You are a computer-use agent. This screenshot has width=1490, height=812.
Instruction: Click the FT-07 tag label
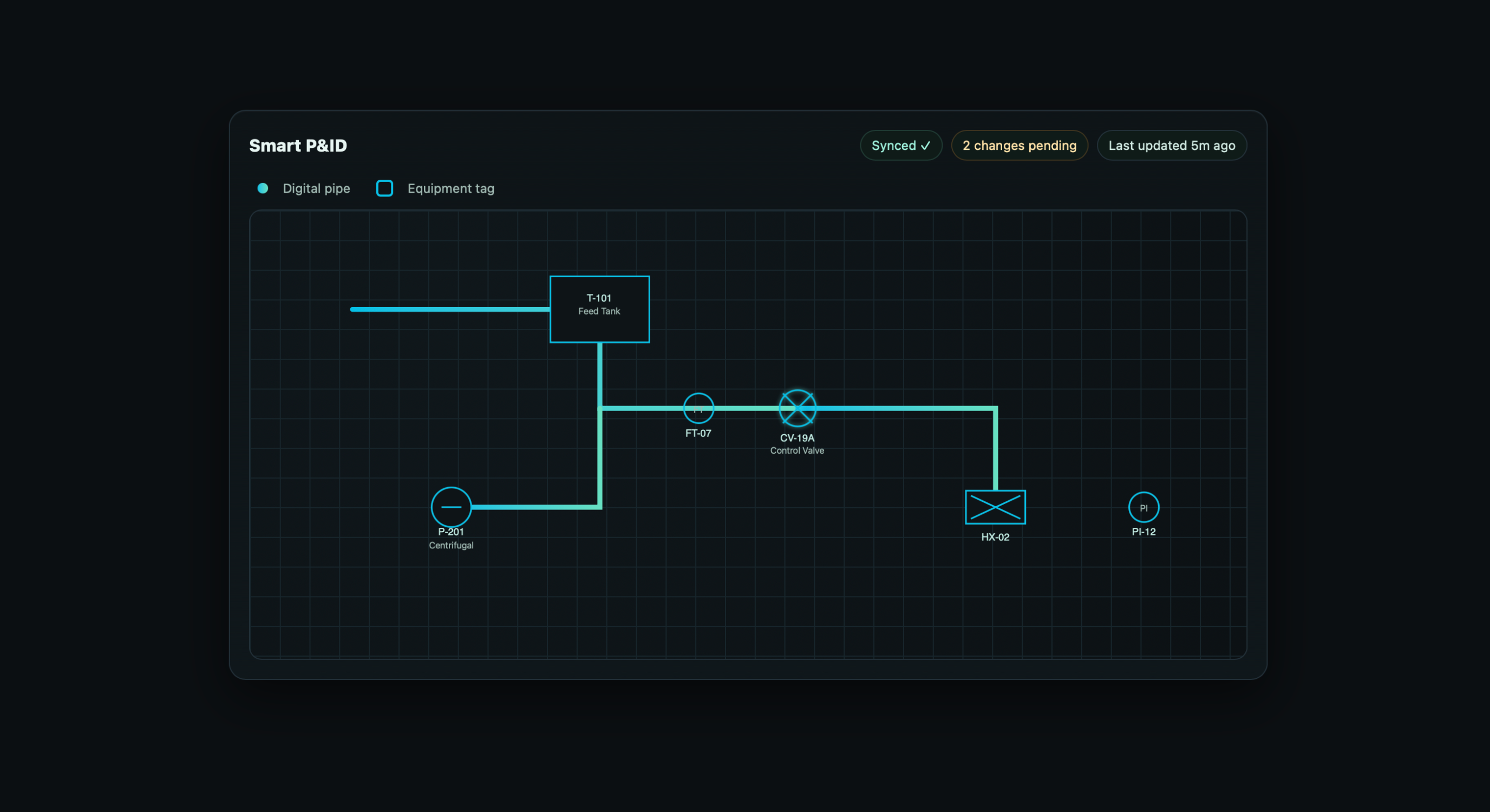point(698,433)
